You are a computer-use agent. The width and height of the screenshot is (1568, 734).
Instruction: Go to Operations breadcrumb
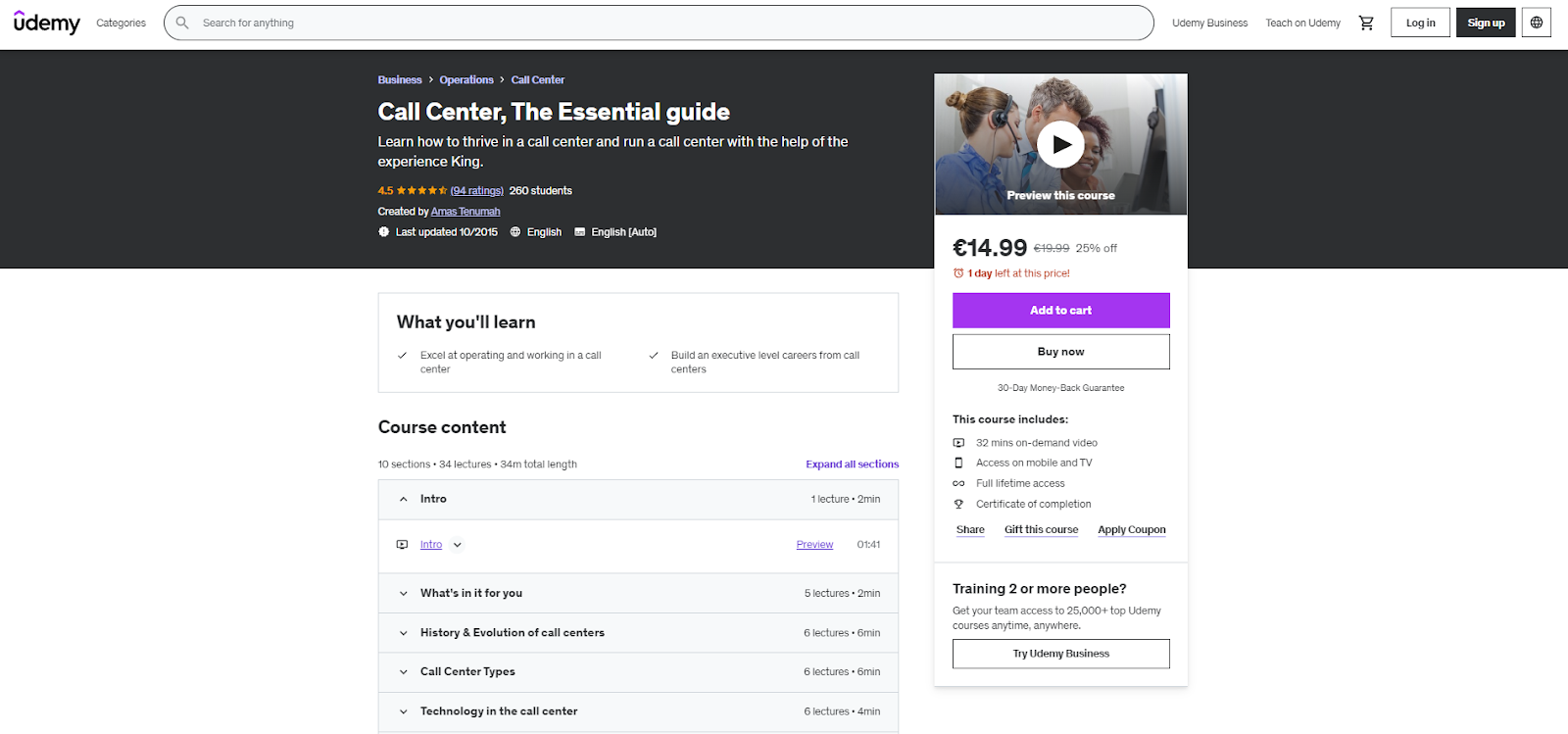click(x=466, y=80)
